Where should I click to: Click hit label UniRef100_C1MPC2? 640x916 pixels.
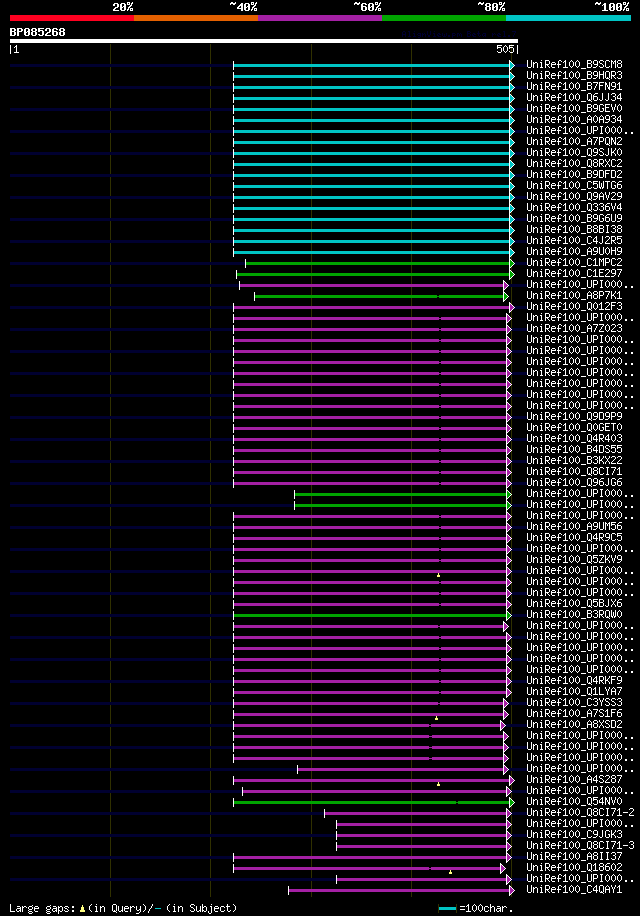(574, 262)
